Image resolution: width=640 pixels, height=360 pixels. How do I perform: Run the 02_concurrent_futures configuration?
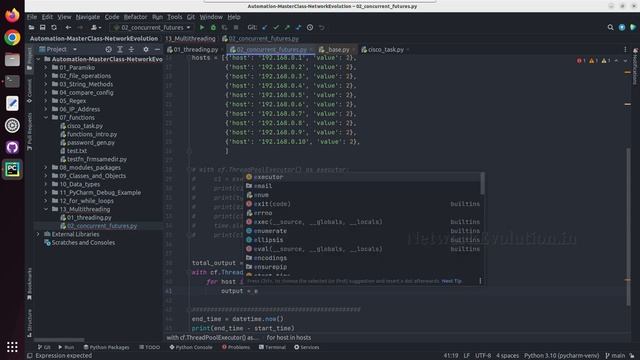point(202,27)
